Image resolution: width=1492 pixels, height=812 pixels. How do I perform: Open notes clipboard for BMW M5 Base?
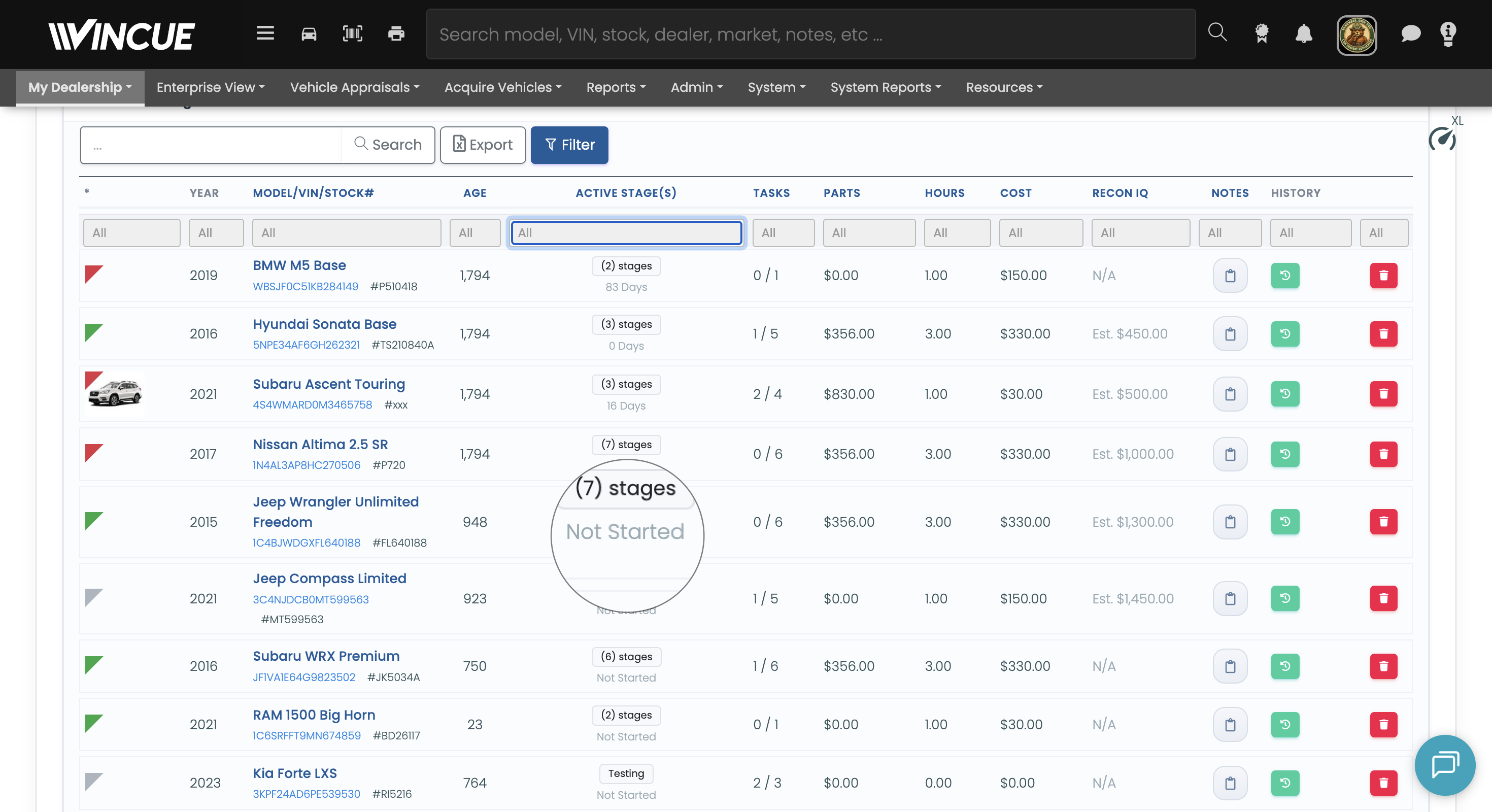click(x=1230, y=275)
